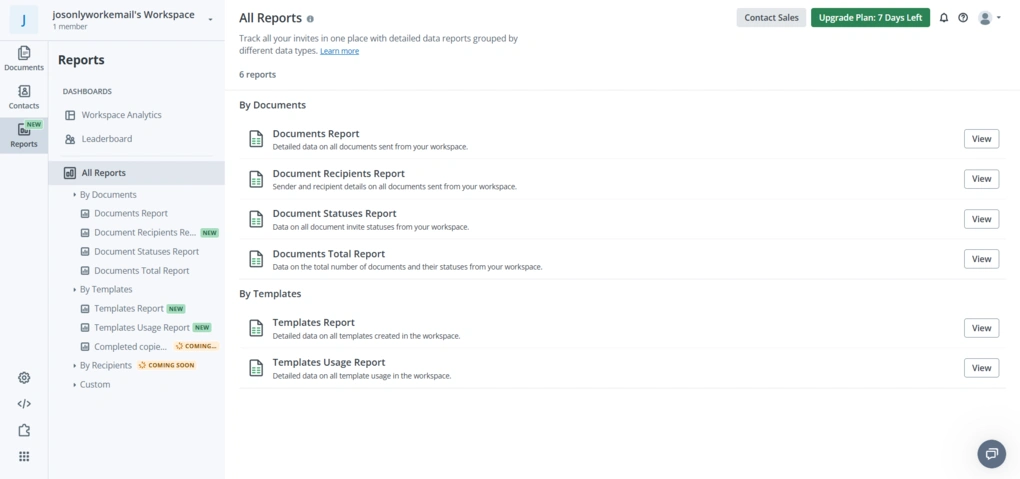Click the By Documents section heading
This screenshot has width=1020, height=479.
273,105
